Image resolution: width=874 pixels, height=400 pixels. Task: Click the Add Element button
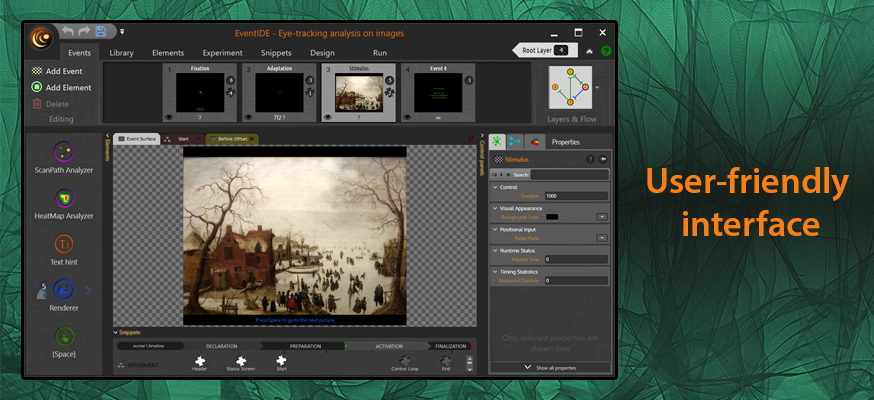pos(61,87)
